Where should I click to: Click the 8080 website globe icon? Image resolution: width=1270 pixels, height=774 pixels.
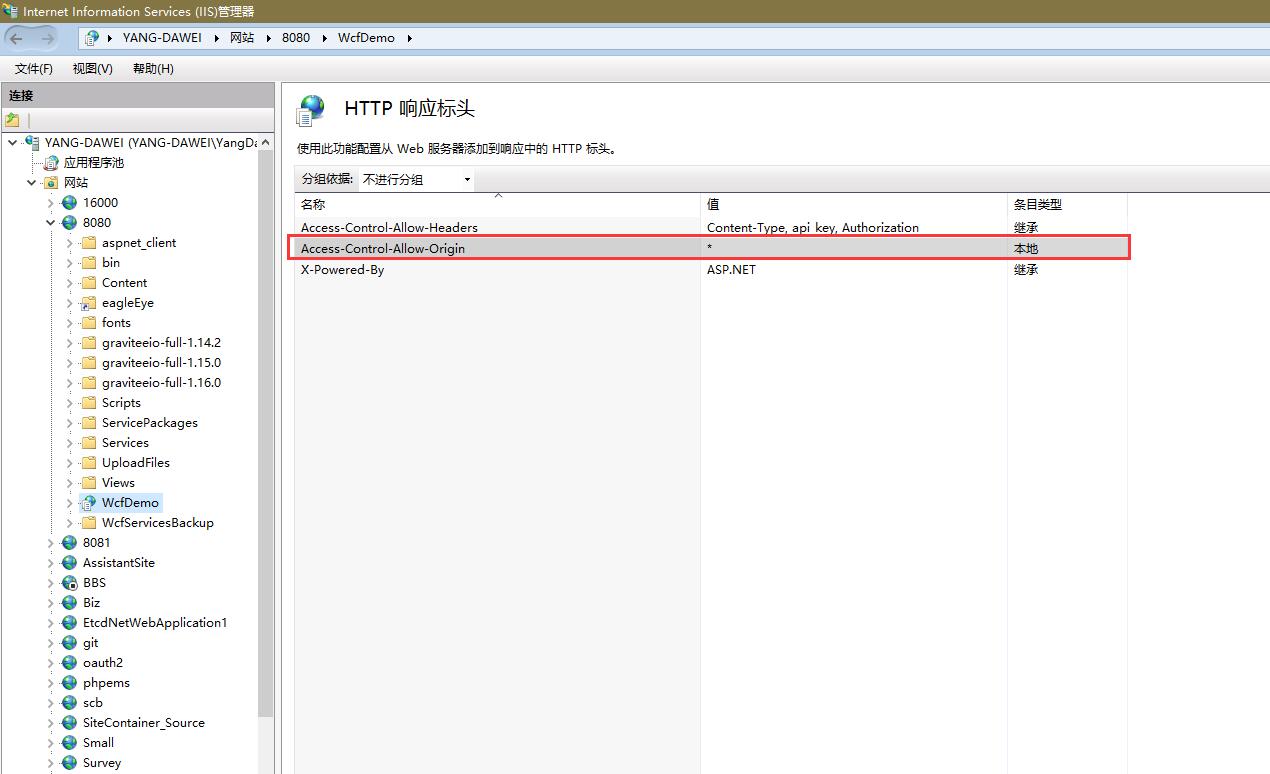pyautogui.click(x=68, y=222)
